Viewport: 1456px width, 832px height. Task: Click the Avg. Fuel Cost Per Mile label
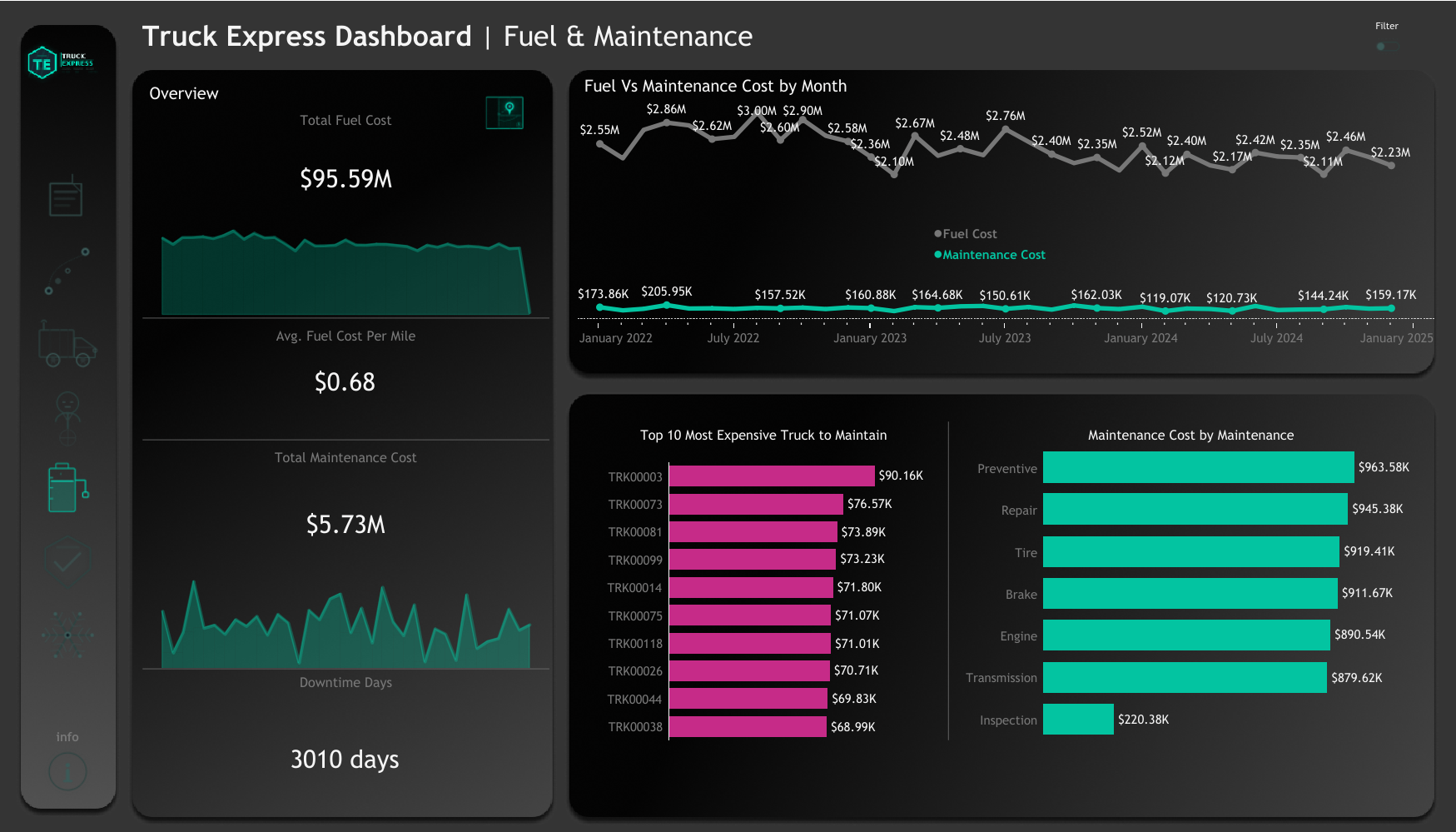pyautogui.click(x=345, y=336)
